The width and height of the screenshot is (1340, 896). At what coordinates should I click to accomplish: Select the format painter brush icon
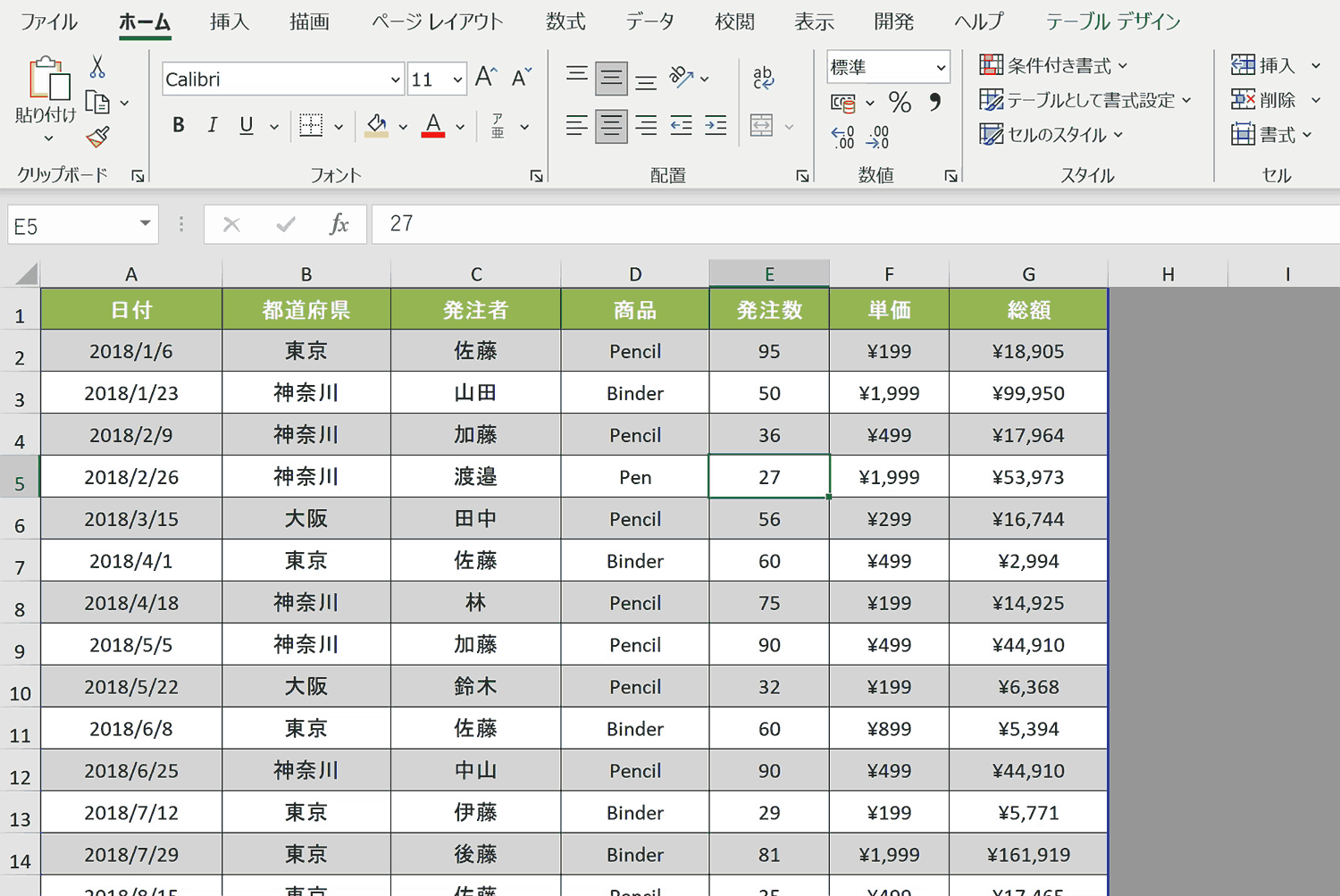pyautogui.click(x=98, y=137)
